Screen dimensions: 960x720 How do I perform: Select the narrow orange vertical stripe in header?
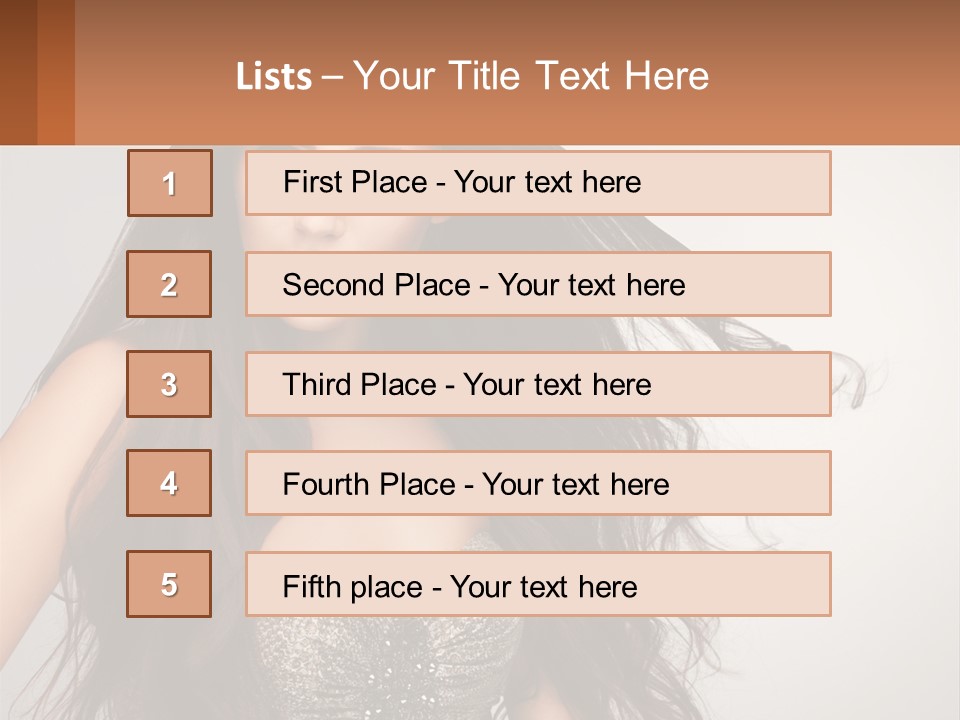pos(56,72)
